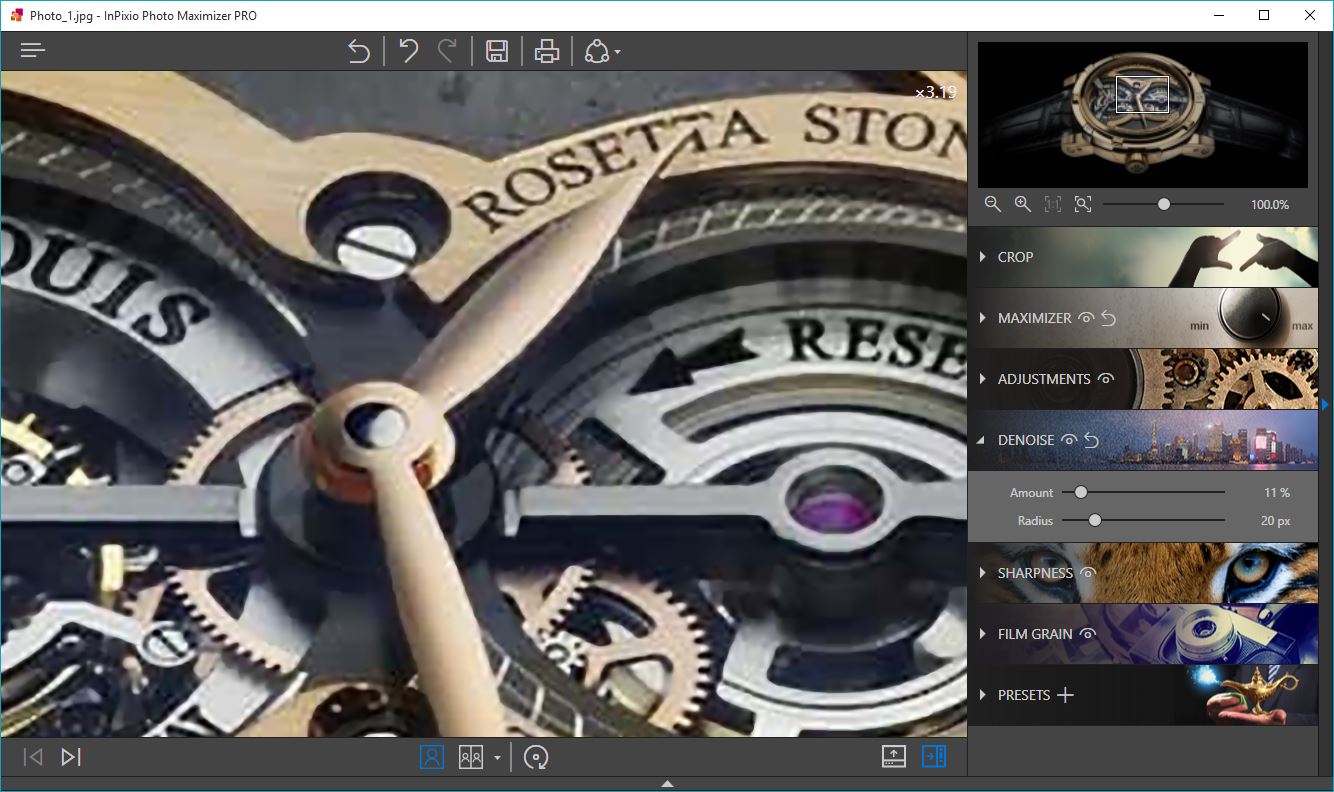Toggle the right side panel icon

[x=934, y=757]
